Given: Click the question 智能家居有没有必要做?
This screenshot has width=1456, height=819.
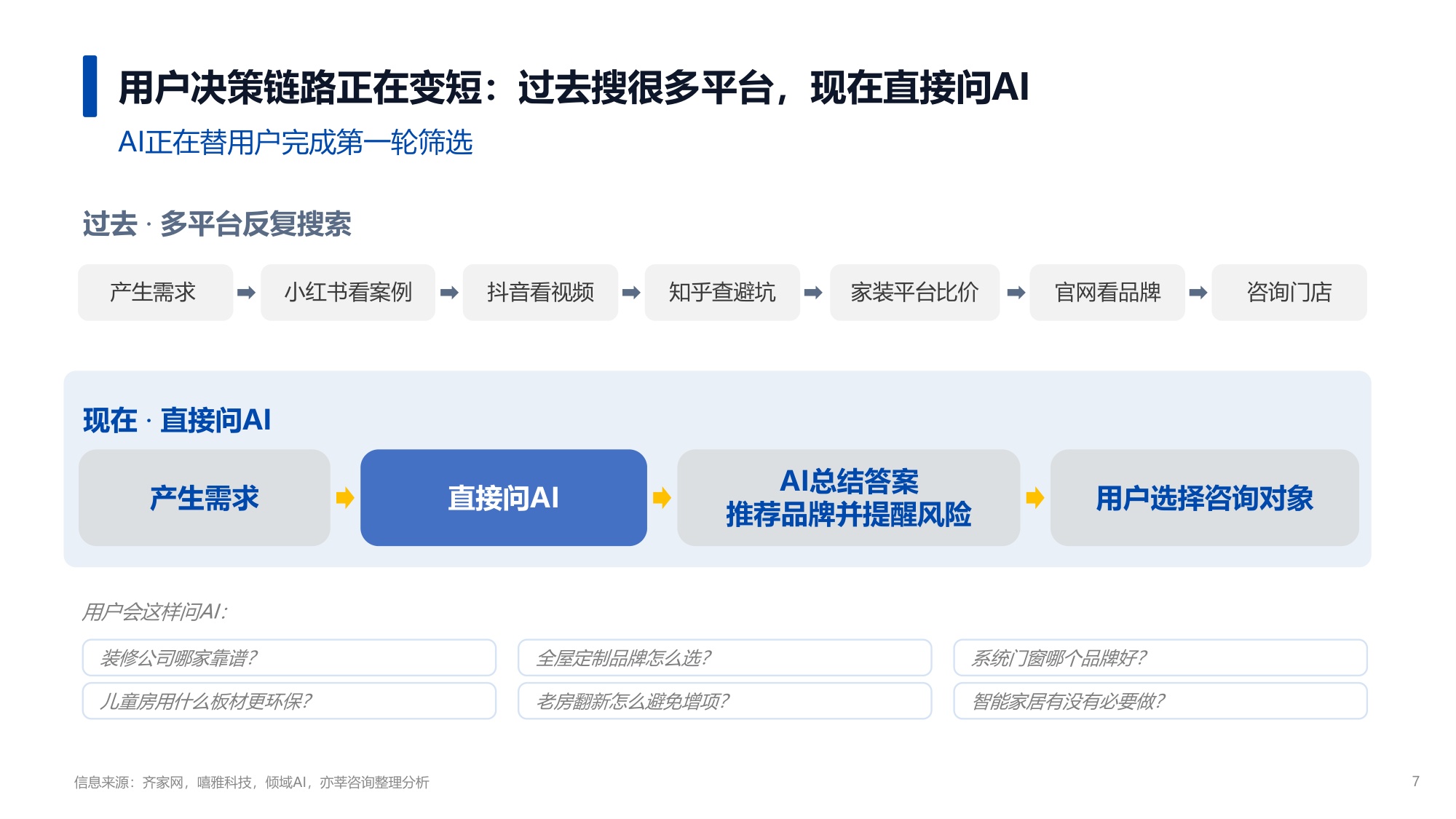Looking at the screenshot, I should [1160, 701].
